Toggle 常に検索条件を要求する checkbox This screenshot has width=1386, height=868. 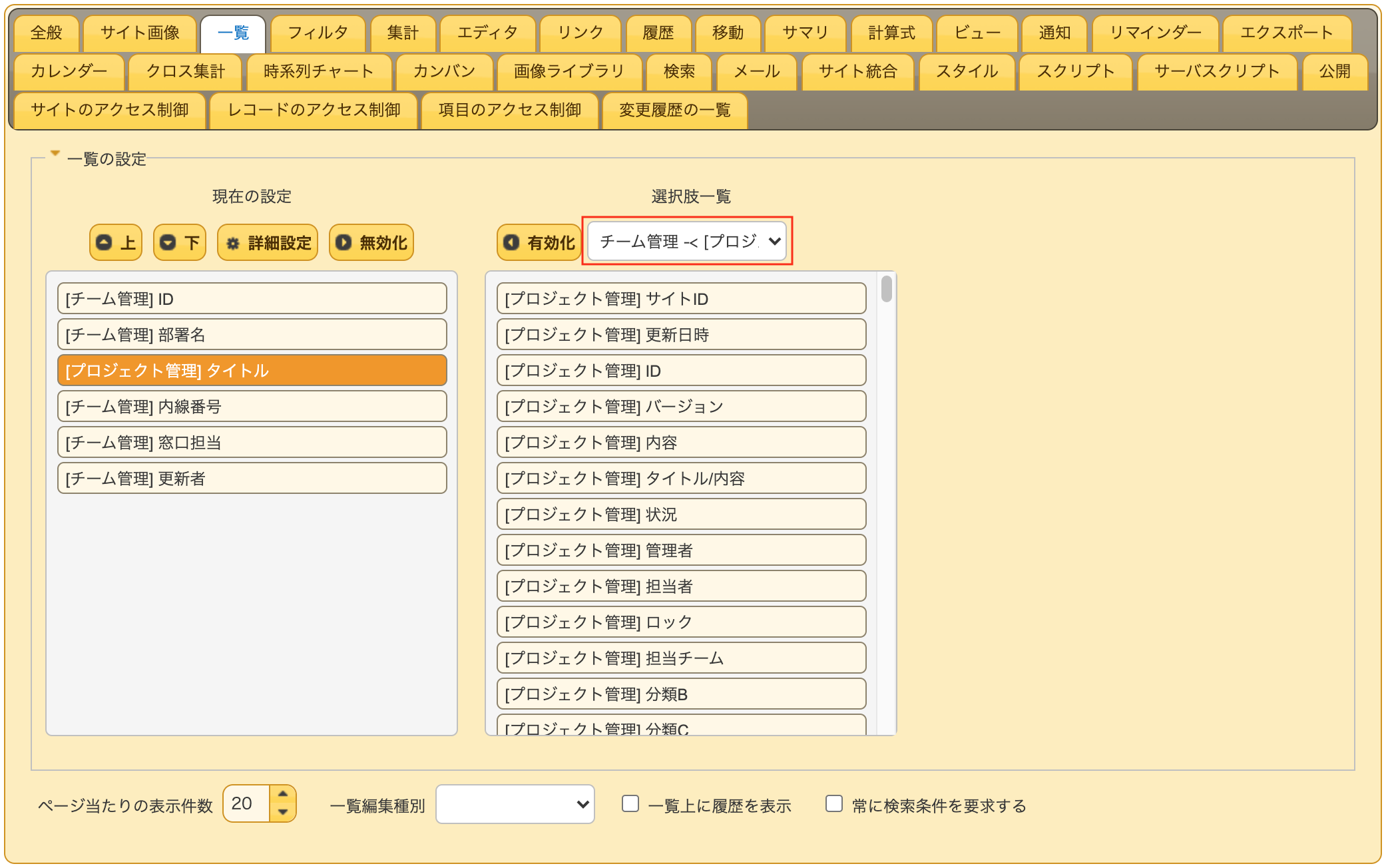(x=834, y=803)
